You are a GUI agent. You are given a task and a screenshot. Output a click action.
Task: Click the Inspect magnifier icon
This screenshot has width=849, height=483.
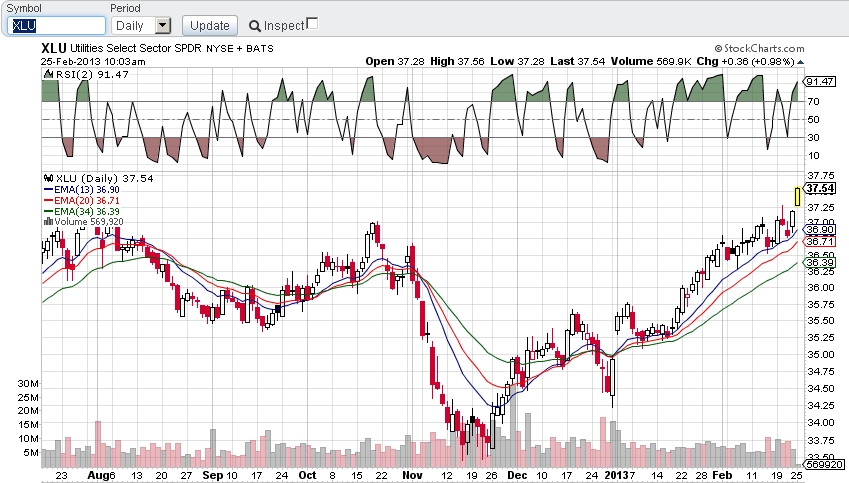[254, 26]
